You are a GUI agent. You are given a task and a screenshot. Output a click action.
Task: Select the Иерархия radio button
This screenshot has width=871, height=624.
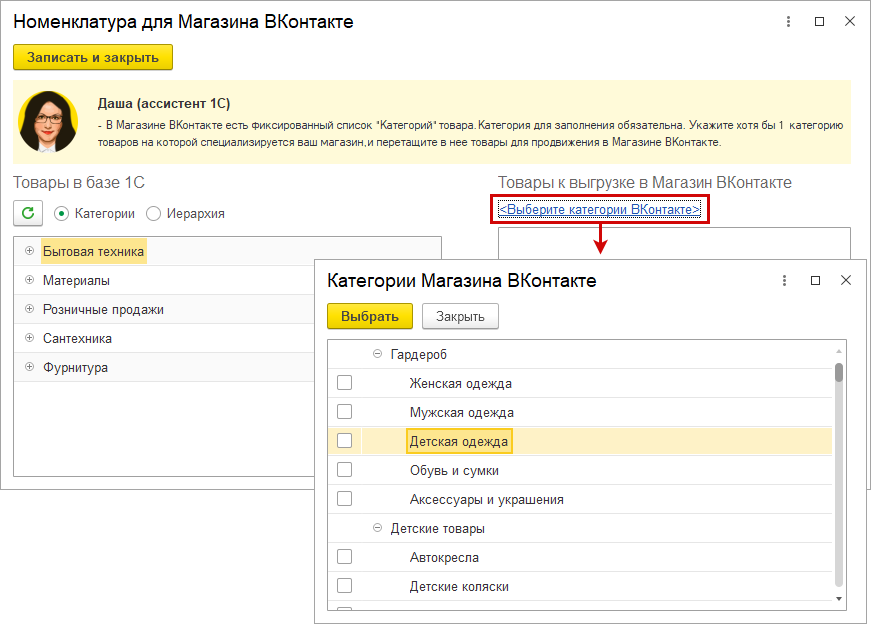(153, 213)
